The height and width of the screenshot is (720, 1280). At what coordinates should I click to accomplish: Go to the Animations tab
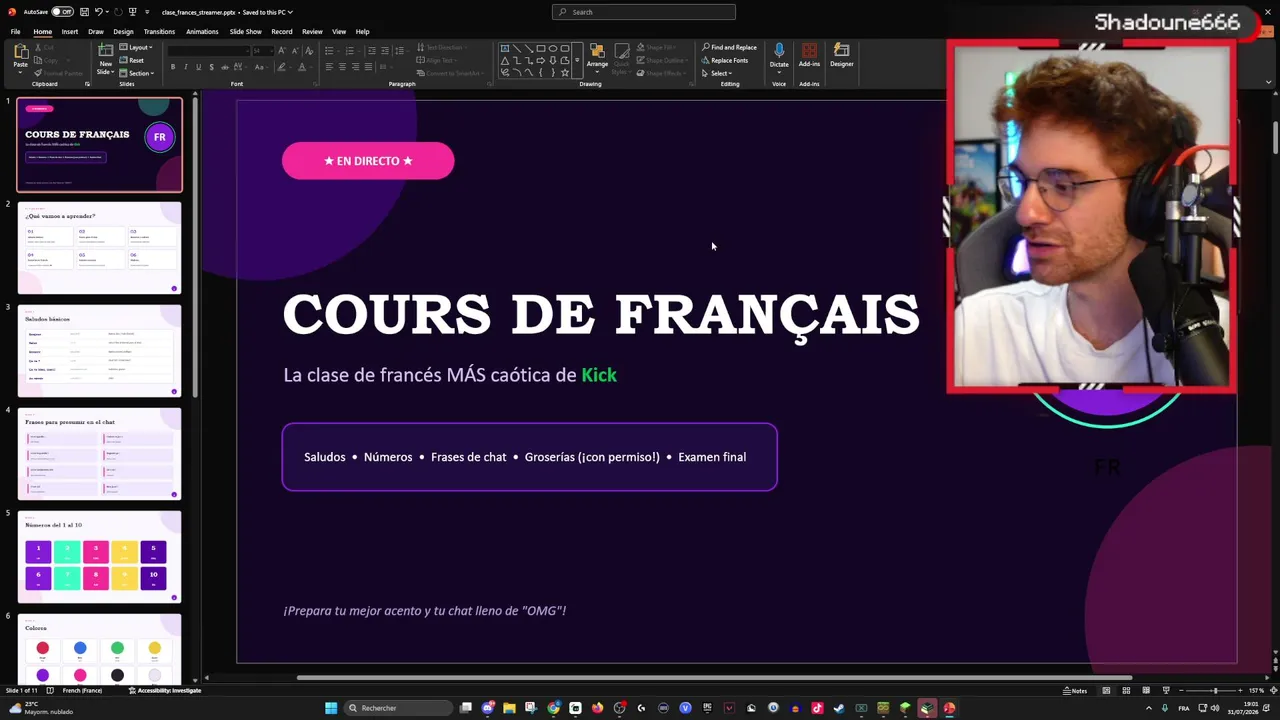pyautogui.click(x=202, y=32)
